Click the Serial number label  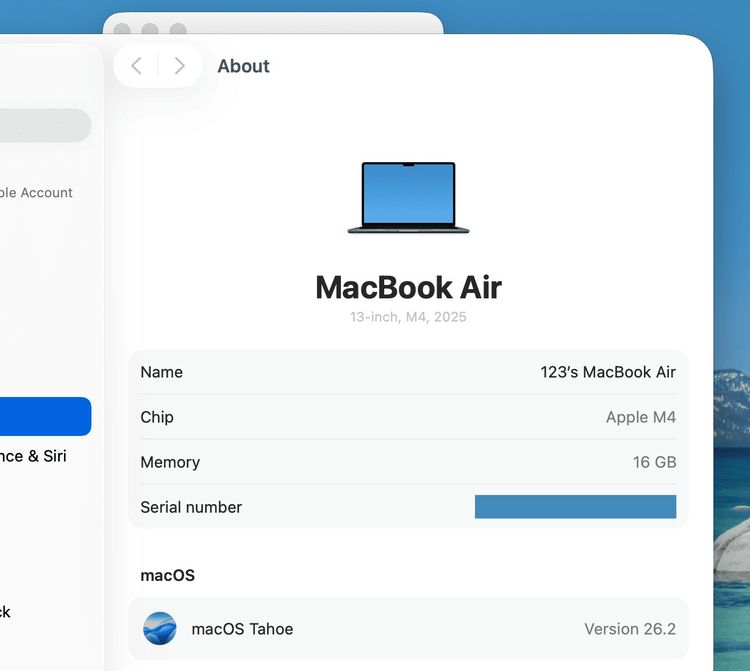[x=191, y=507]
